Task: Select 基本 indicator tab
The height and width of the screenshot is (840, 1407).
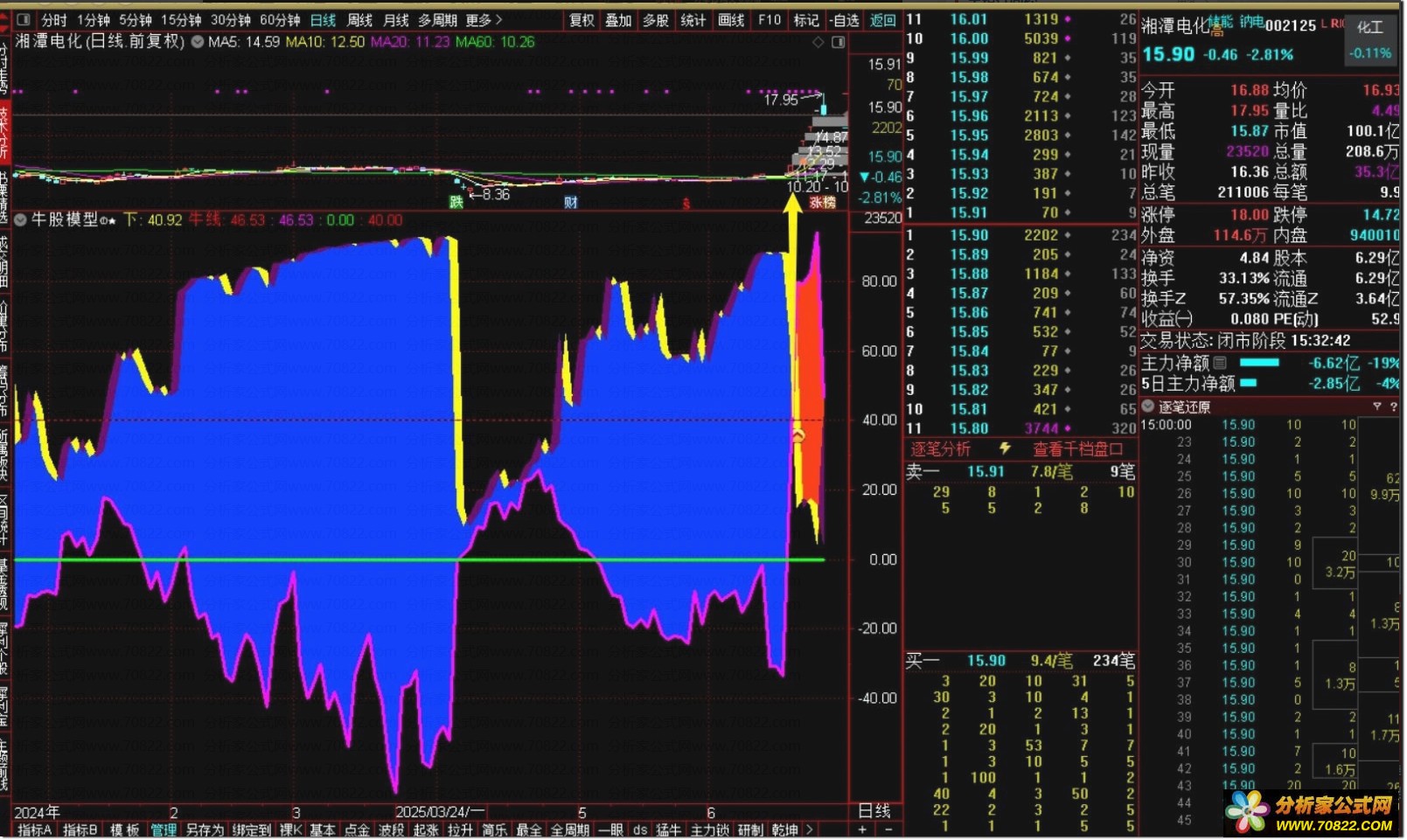Action: 323,830
